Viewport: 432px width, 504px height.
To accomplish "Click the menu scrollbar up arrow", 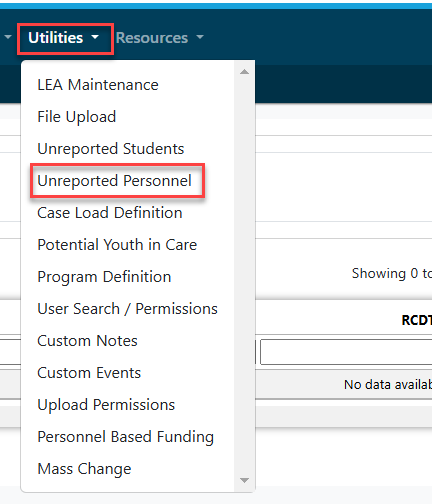I will click(x=244, y=72).
